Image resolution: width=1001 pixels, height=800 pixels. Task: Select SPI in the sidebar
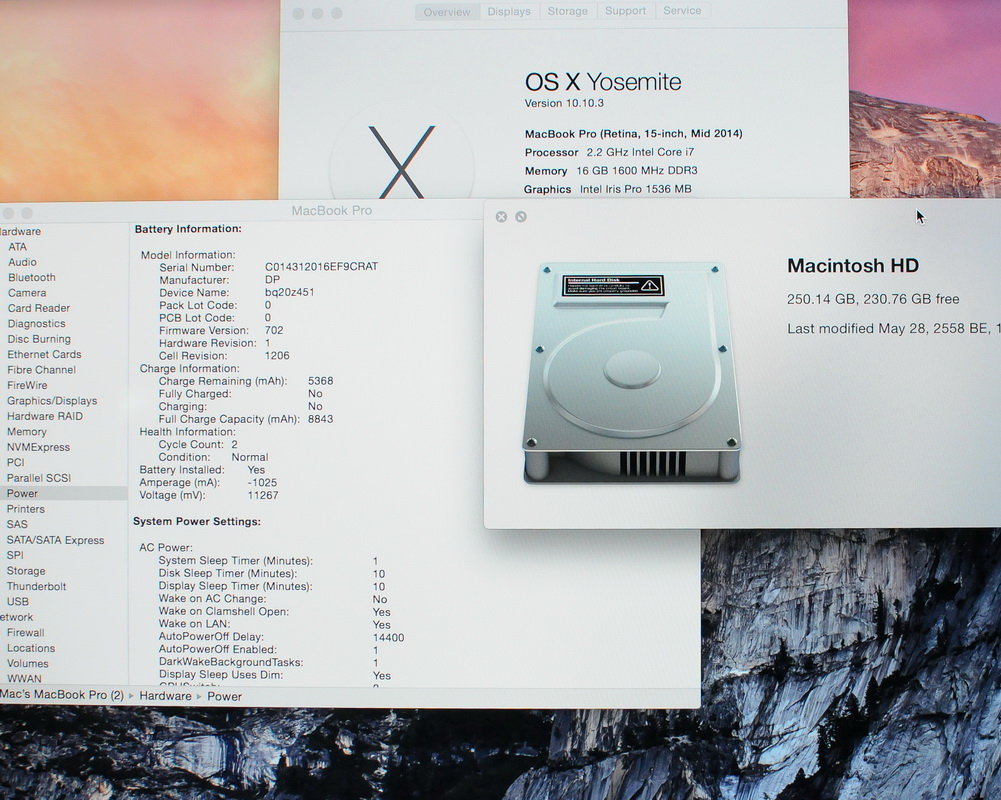click(15, 555)
